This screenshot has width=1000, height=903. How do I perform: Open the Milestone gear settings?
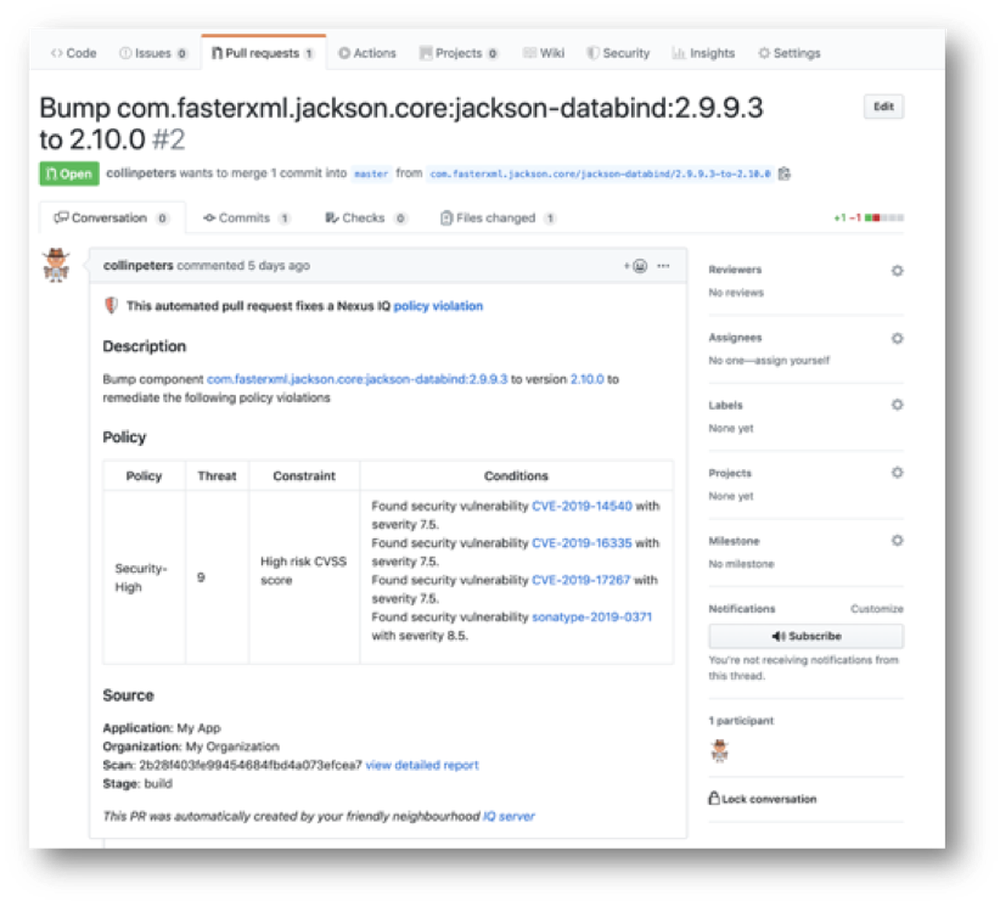click(897, 541)
